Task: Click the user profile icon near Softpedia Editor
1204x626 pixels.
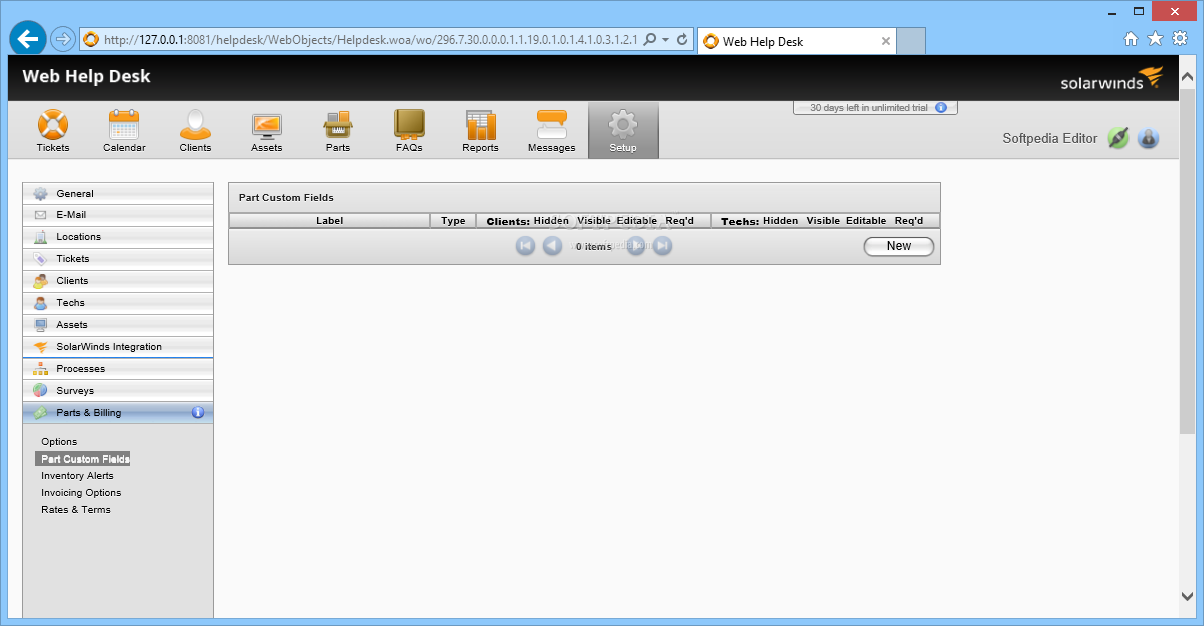Action: point(1148,138)
